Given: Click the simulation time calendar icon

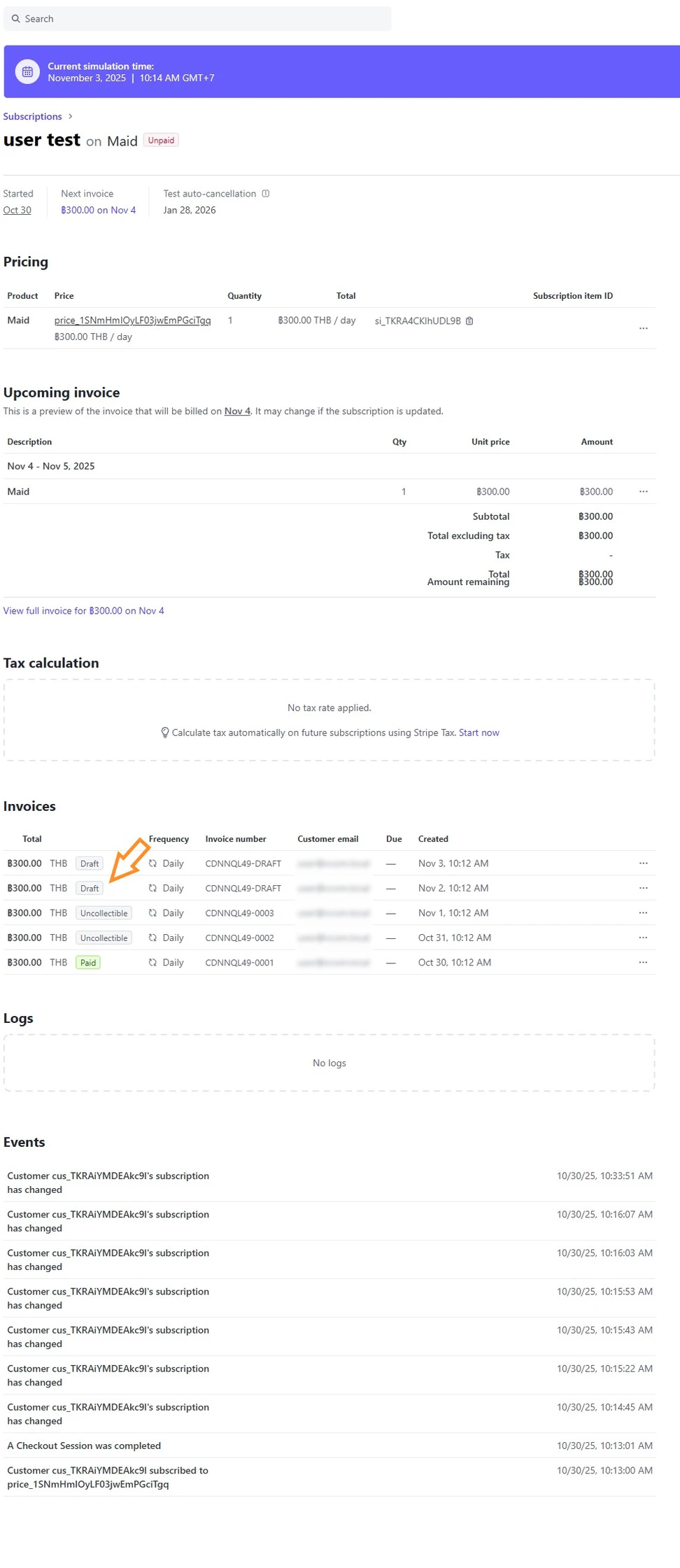Looking at the screenshot, I should coord(27,72).
